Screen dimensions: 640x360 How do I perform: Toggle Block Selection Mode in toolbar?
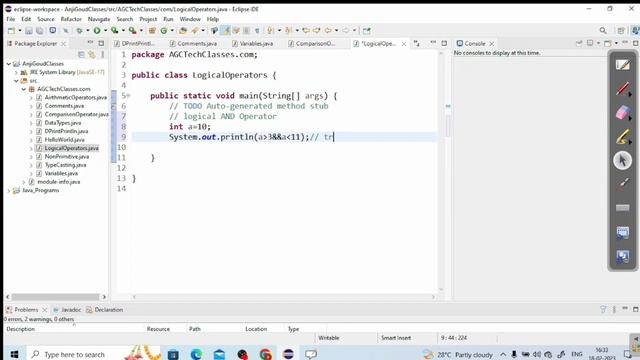pos(247,31)
